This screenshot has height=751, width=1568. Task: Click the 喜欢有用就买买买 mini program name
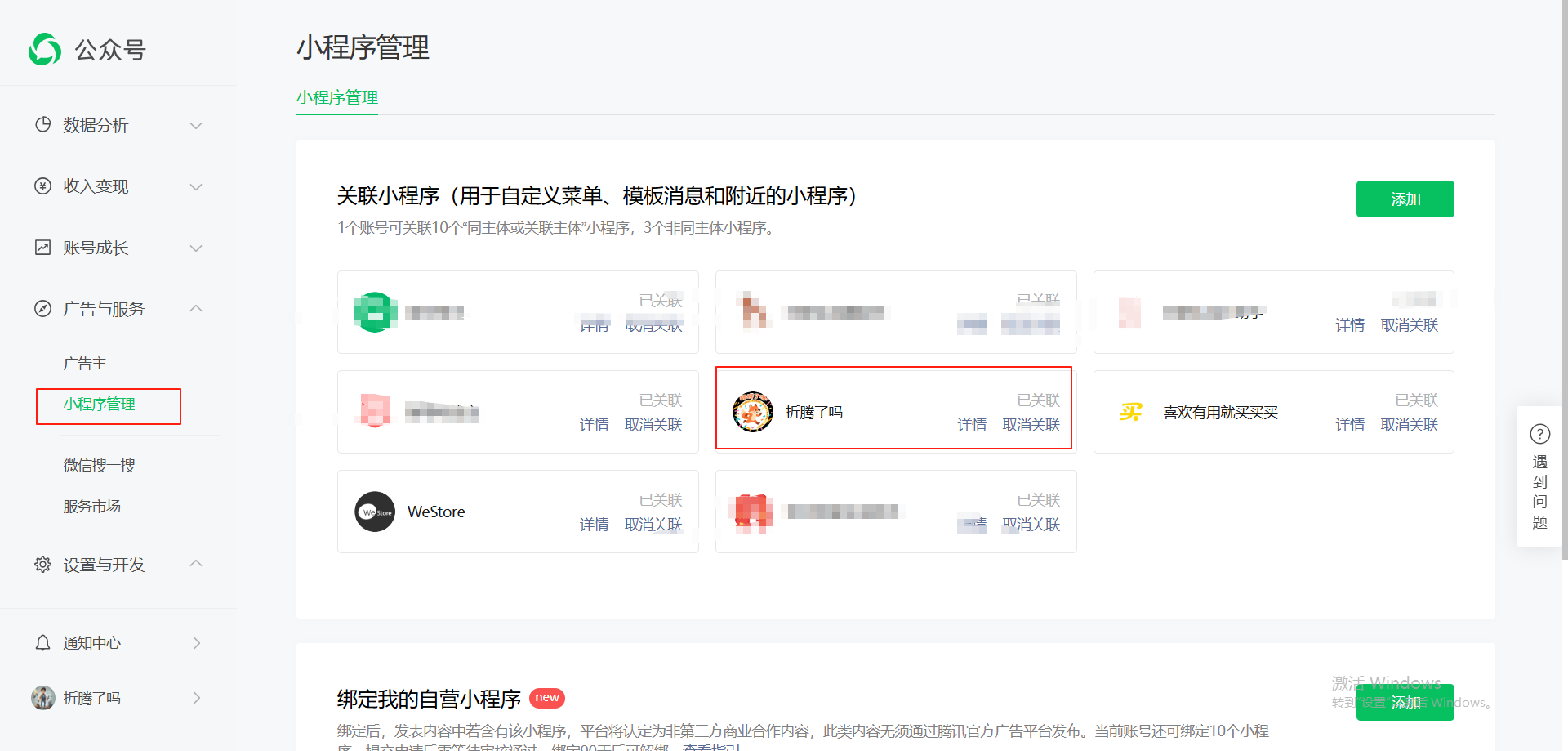(x=1220, y=412)
